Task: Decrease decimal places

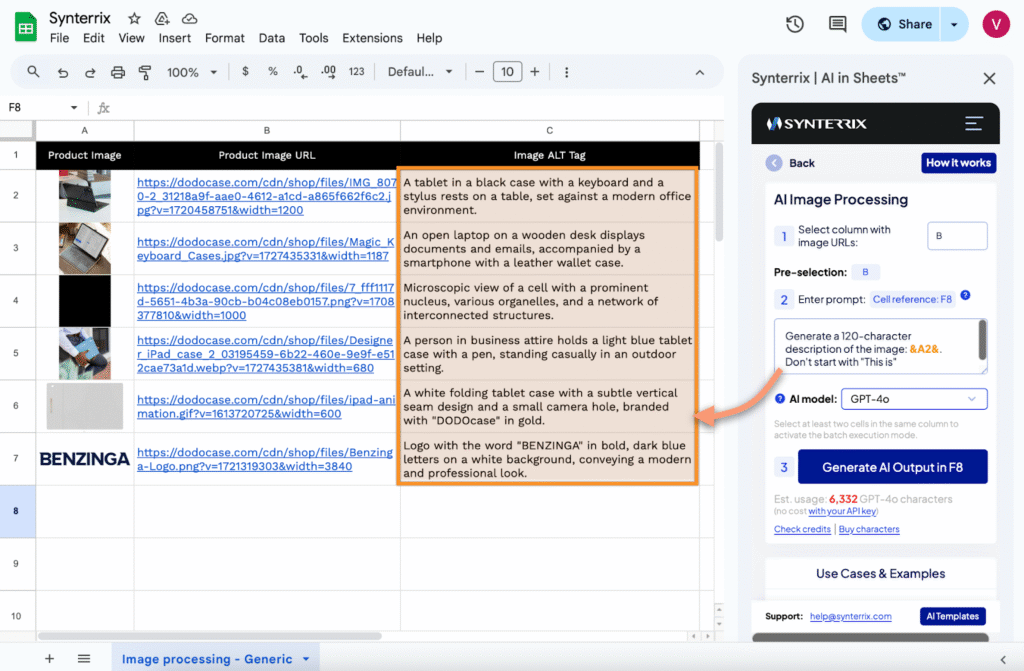Action: point(300,72)
